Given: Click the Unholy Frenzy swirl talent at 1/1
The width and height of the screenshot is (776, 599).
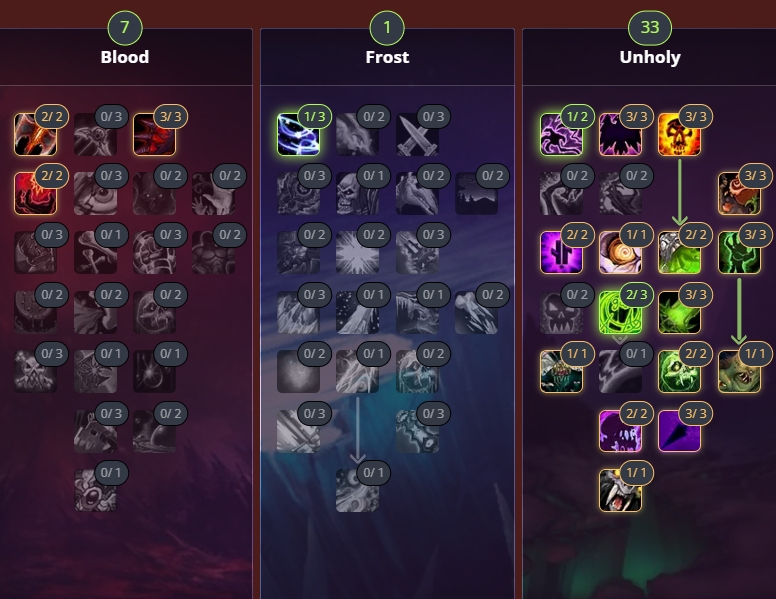Looking at the screenshot, I should [x=620, y=252].
